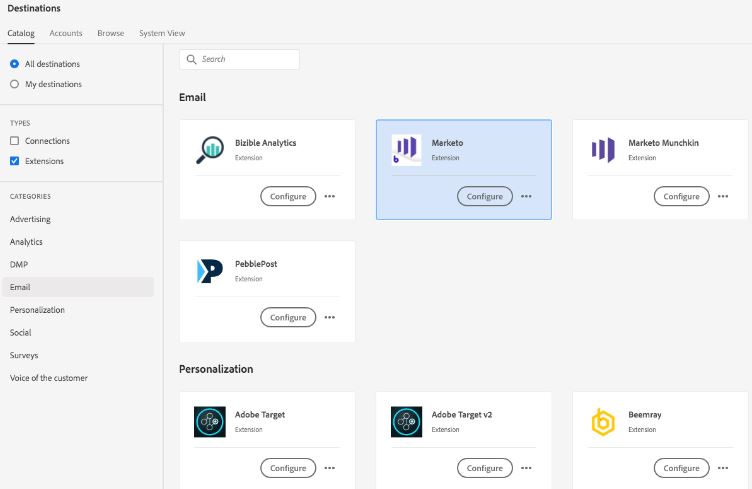Click the Bizible Analytics card title
Screen dimensions: 752x489
coord(265,143)
